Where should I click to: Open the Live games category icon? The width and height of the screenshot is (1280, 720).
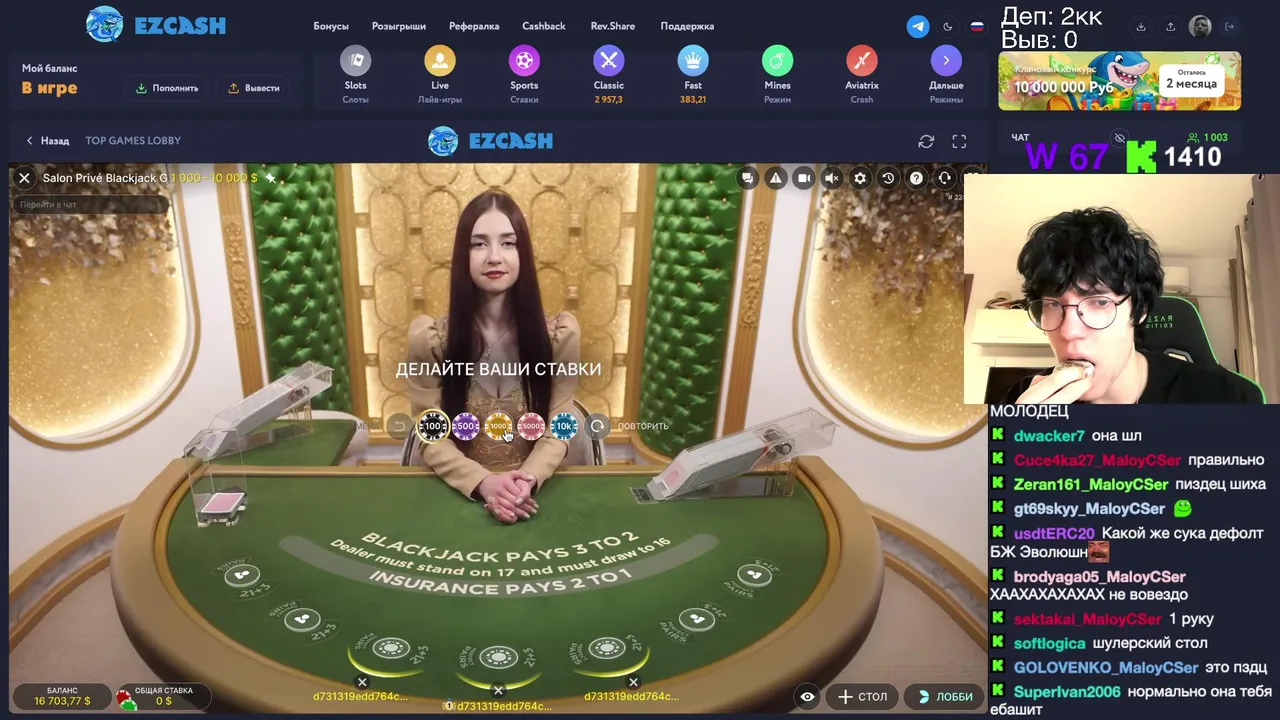click(440, 61)
